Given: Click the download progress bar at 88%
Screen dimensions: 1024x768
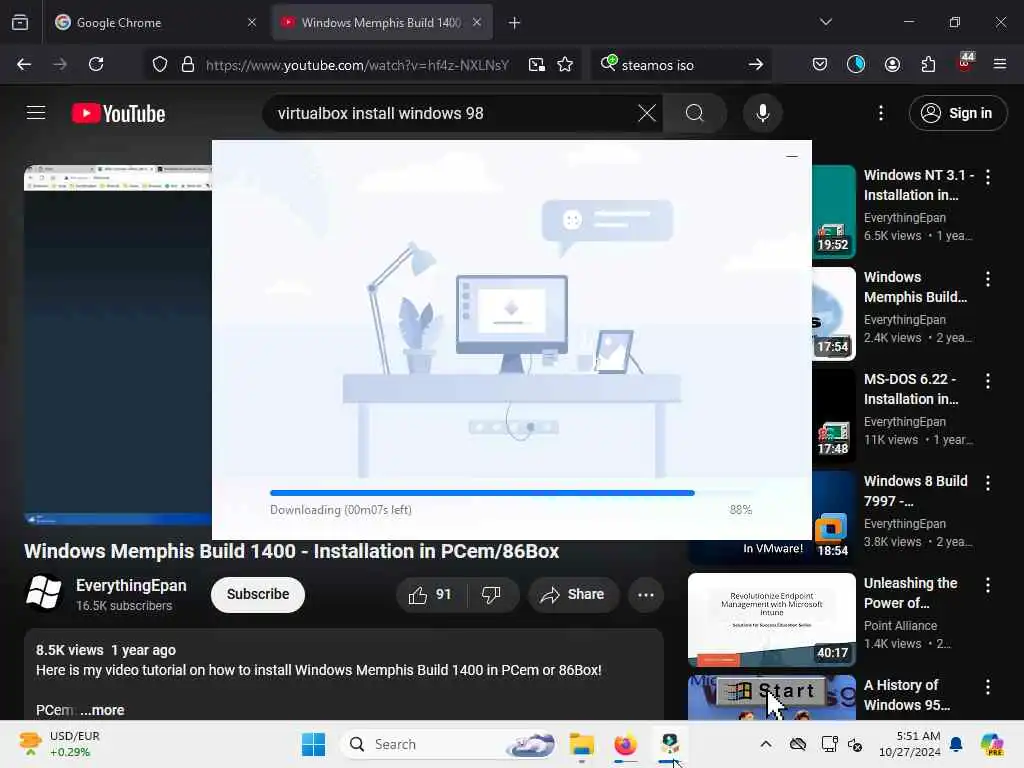Looking at the screenshot, I should pyautogui.click(x=511, y=493).
